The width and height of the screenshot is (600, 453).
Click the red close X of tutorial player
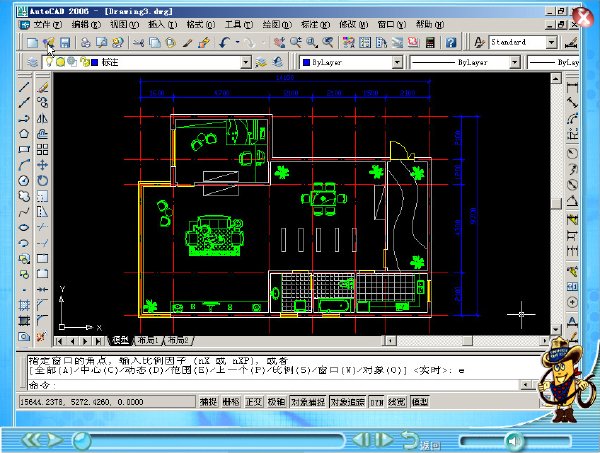click(582, 17)
